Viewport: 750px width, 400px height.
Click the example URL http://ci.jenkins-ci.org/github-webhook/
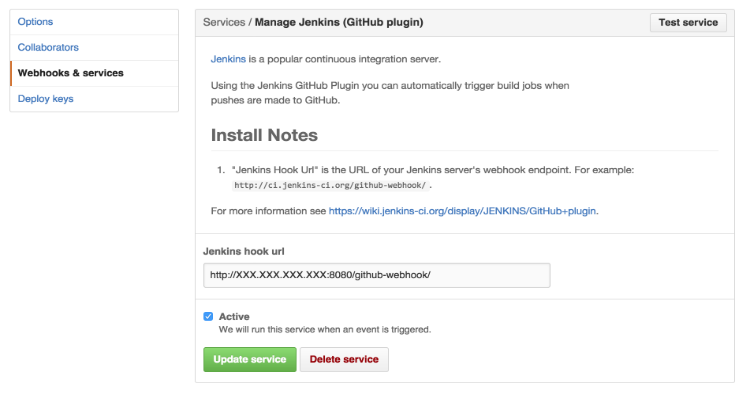click(330, 185)
